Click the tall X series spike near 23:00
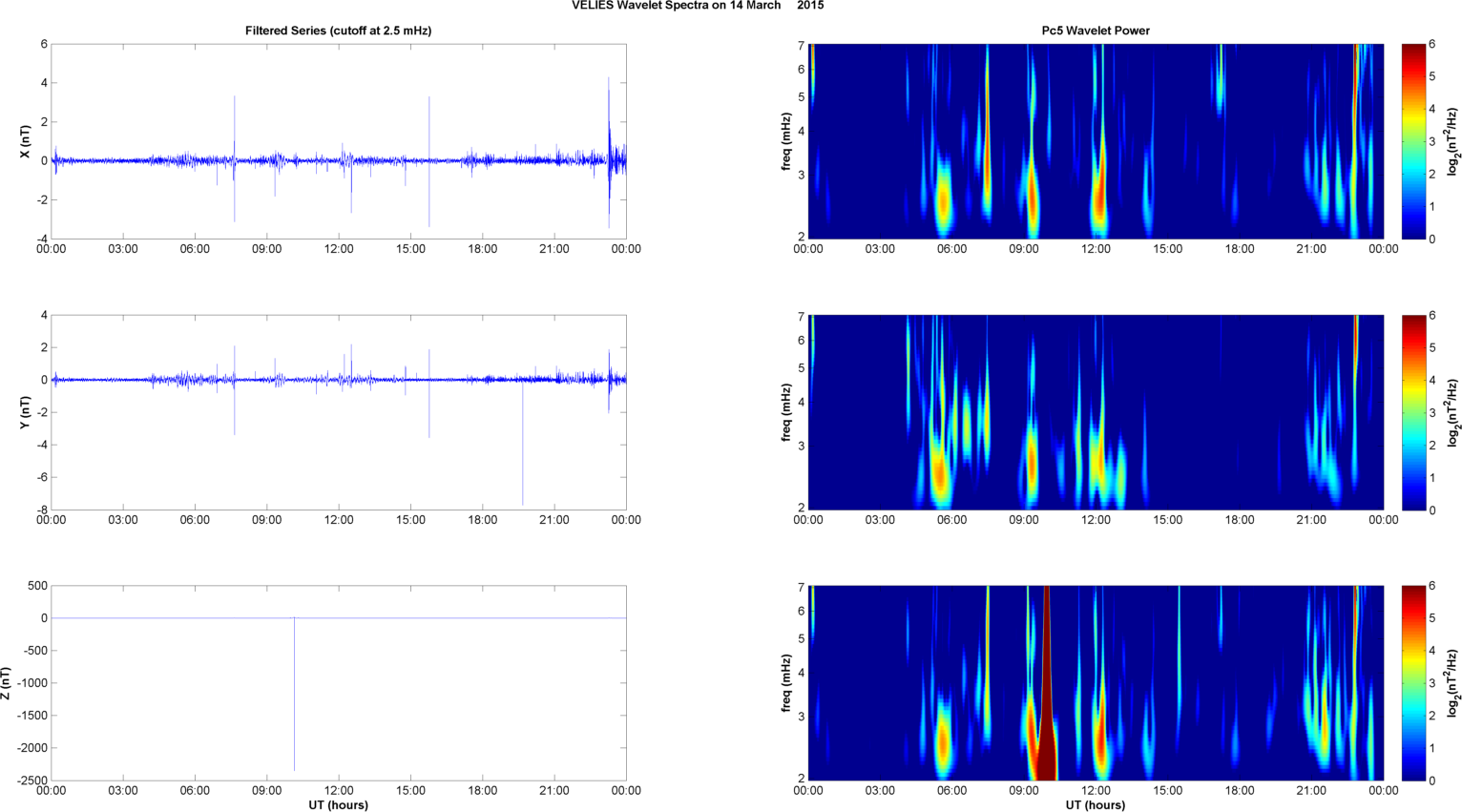This screenshot has width=1462, height=812. (x=609, y=153)
